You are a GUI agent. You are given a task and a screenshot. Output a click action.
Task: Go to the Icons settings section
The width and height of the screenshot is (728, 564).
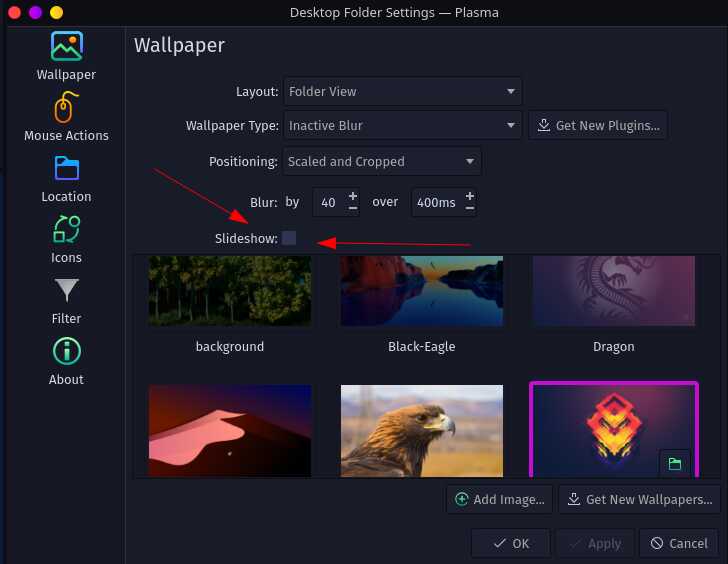coord(66,240)
